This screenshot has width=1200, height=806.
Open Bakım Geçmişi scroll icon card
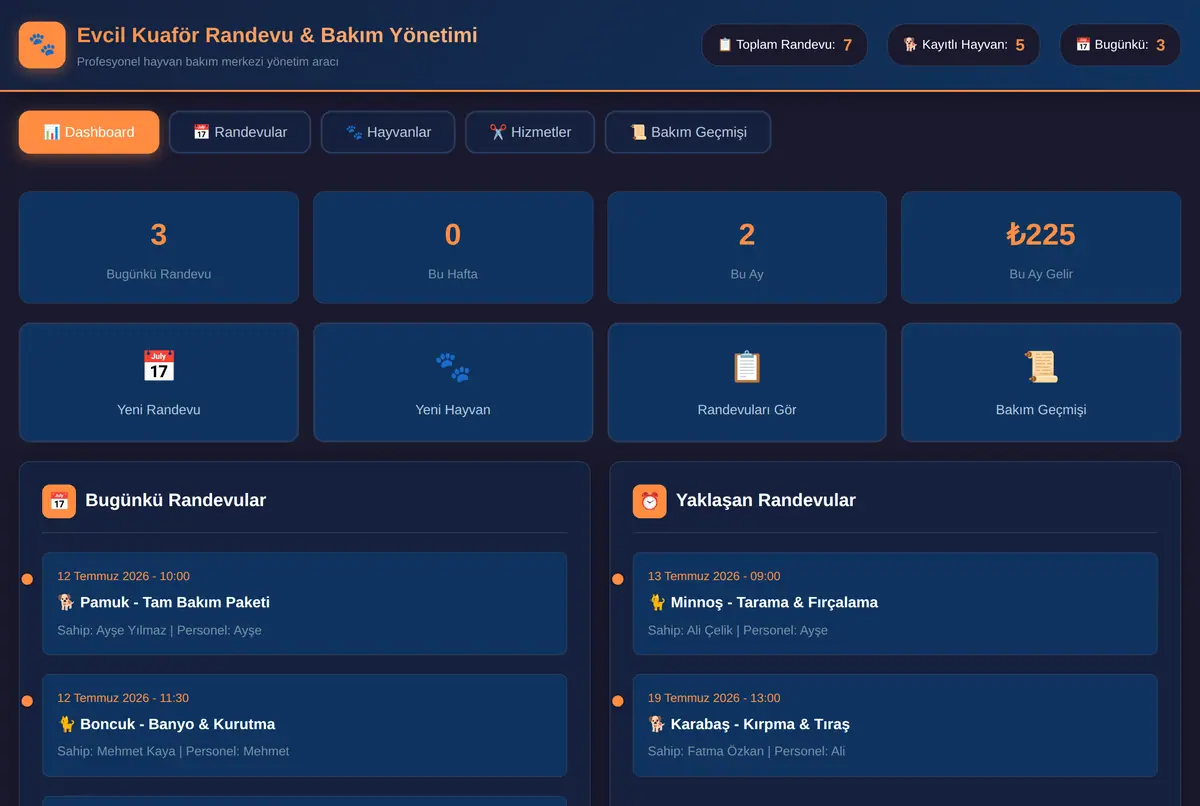pos(1041,382)
